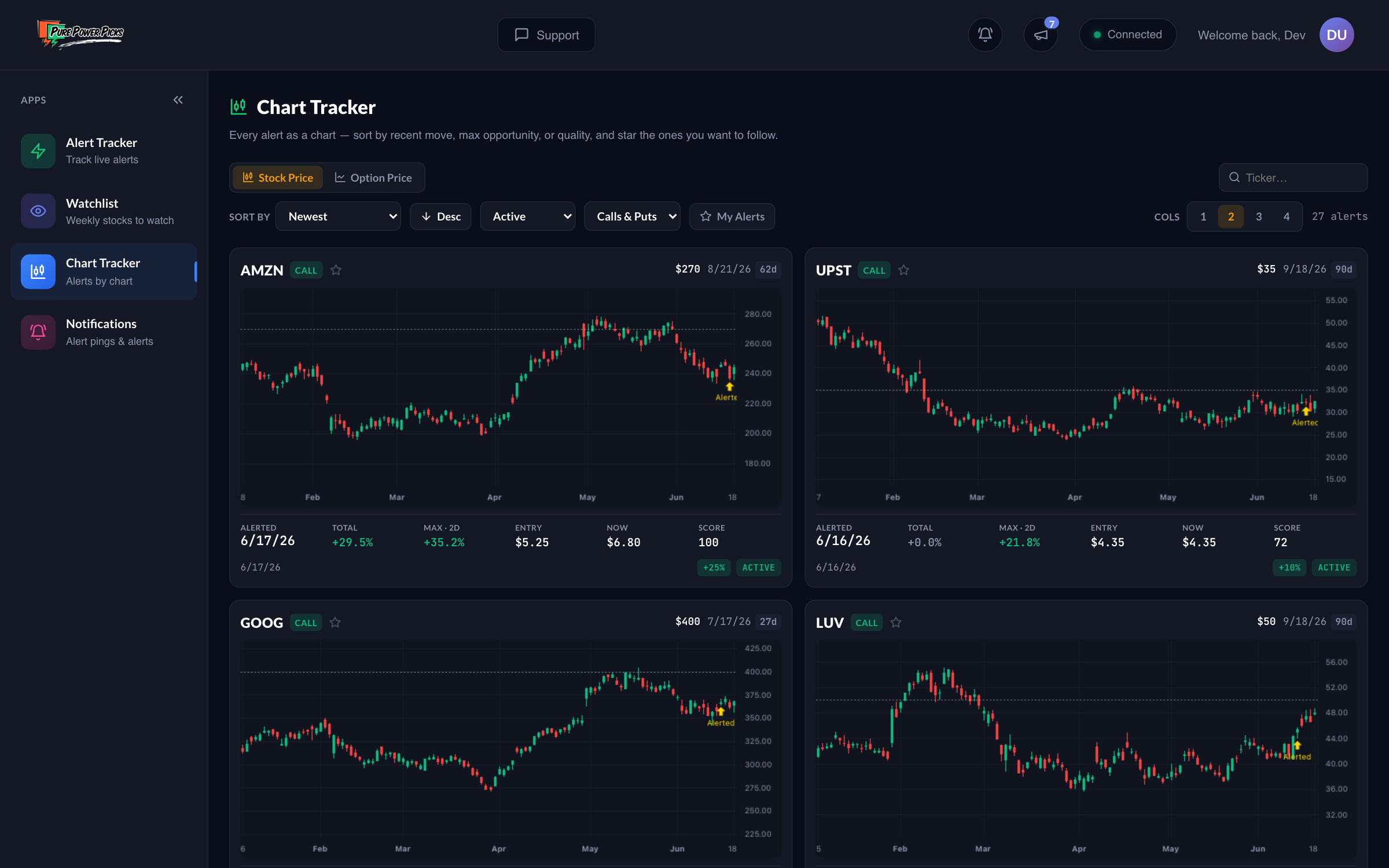Open the Active status dropdown
The height and width of the screenshot is (868, 1389).
pos(528,216)
